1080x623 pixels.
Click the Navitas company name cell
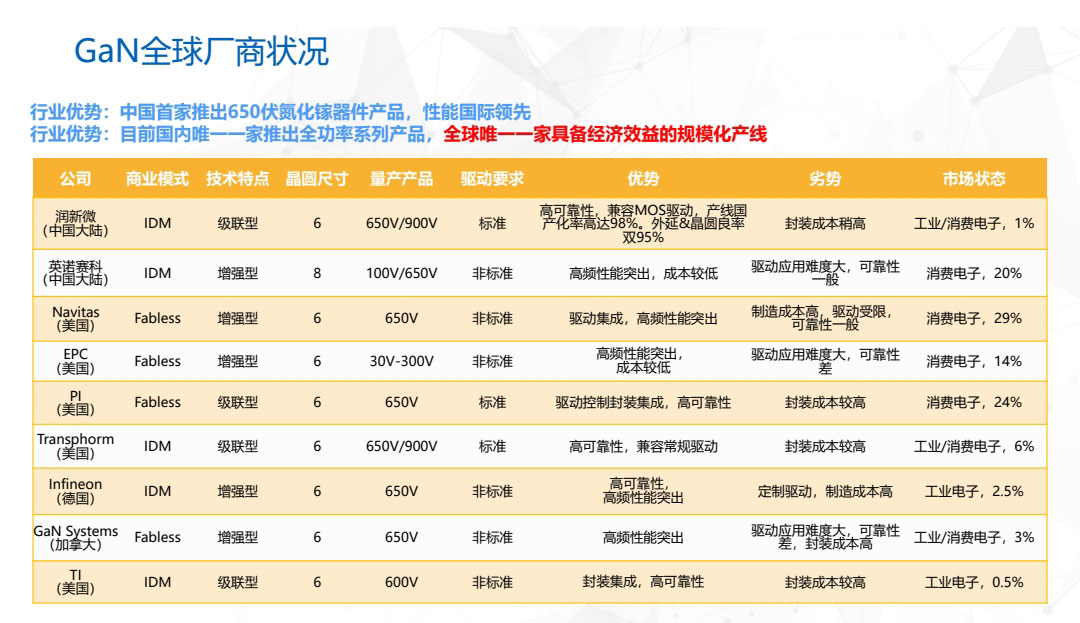(x=75, y=318)
